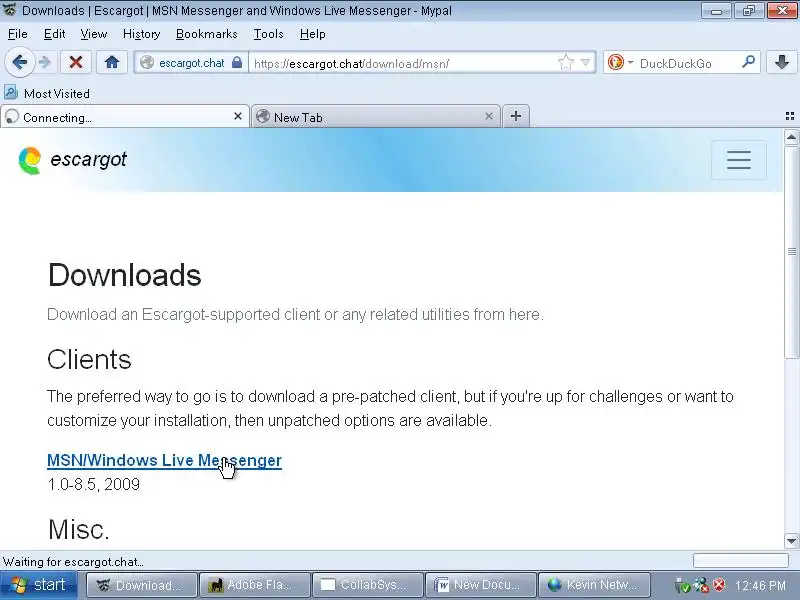Click the red security shield tray icon
The height and width of the screenshot is (600, 800).
(x=719, y=585)
